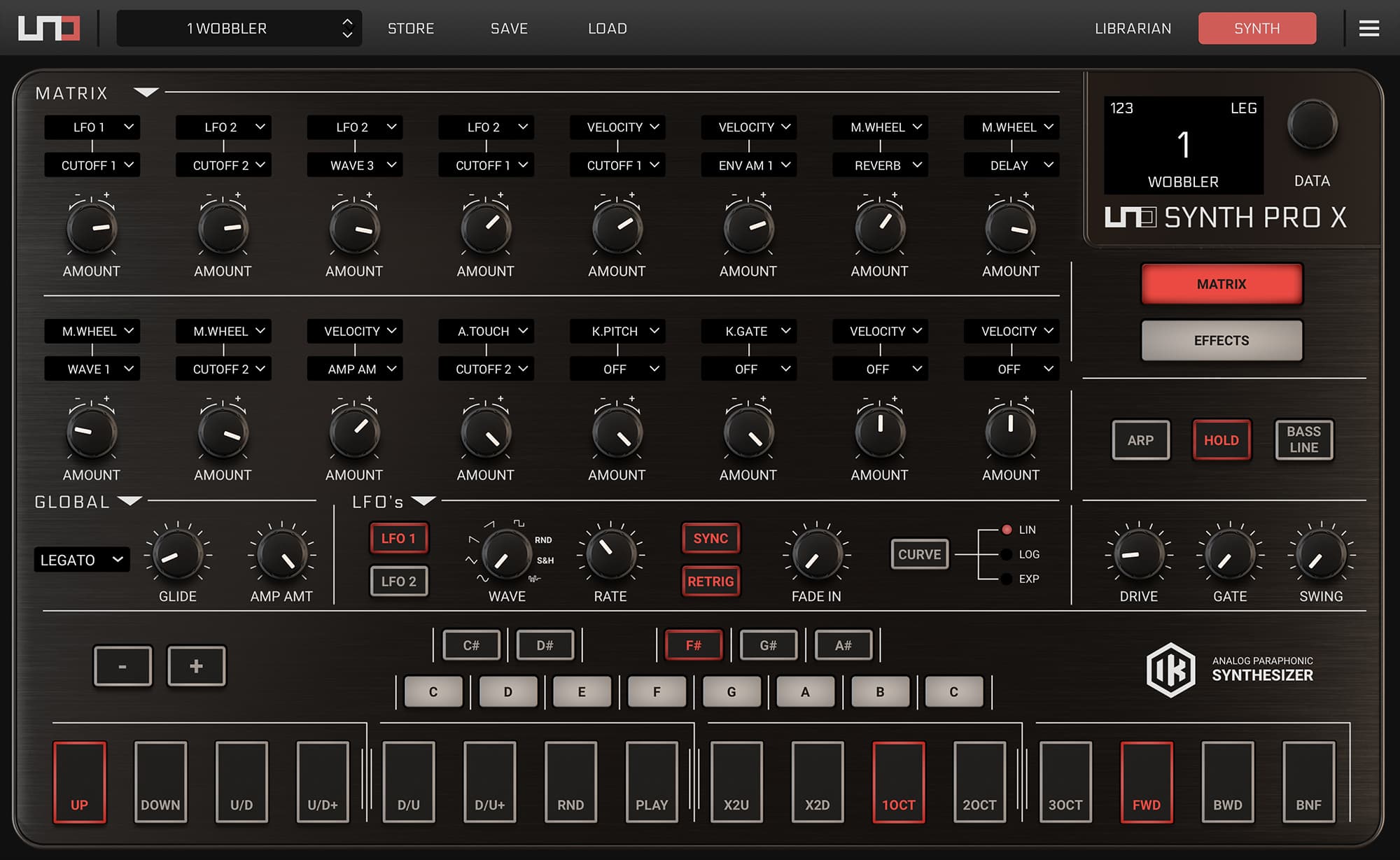Screen dimensions: 1400x860
Task: Open the first LFO 1 source dropdown
Action: coord(92,127)
